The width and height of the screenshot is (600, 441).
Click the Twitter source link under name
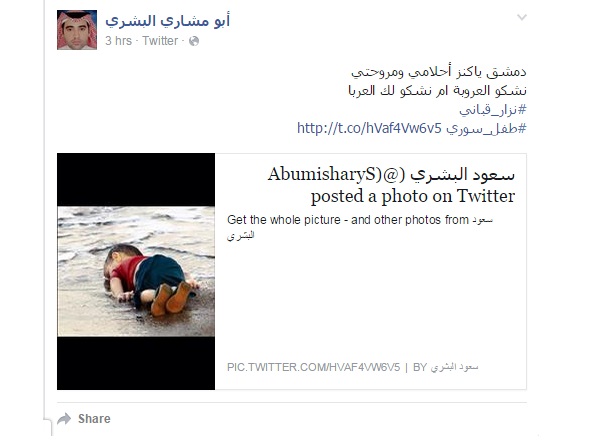[x=160, y=41]
